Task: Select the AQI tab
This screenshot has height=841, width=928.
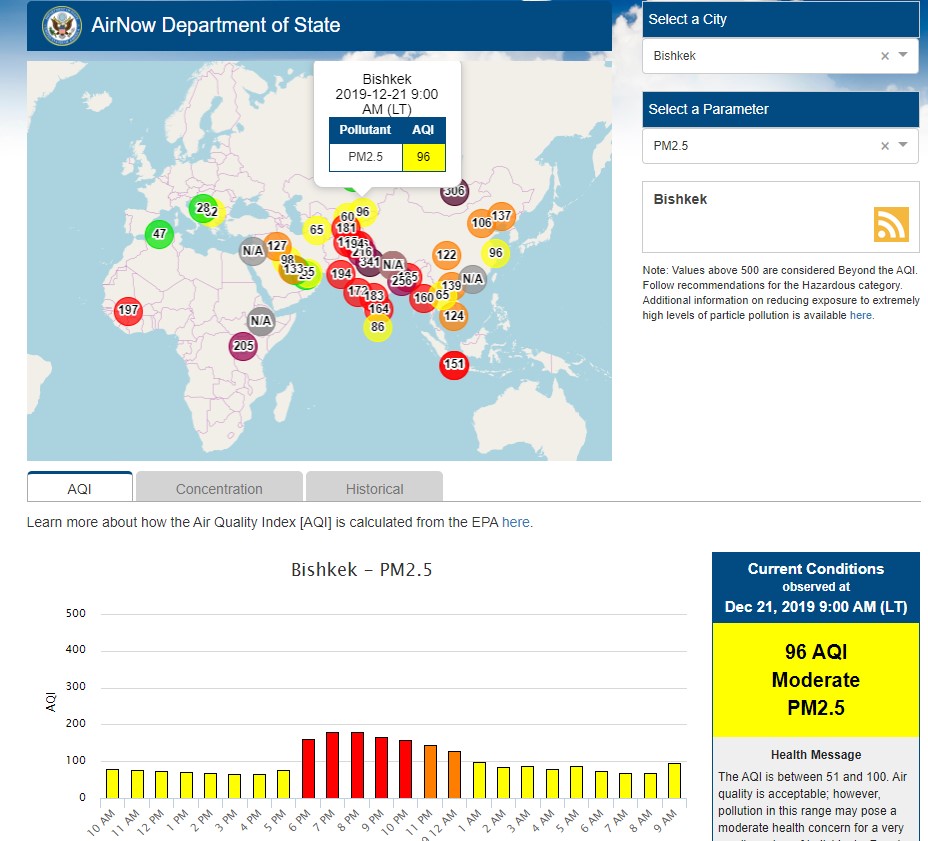Action: click(x=80, y=488)
